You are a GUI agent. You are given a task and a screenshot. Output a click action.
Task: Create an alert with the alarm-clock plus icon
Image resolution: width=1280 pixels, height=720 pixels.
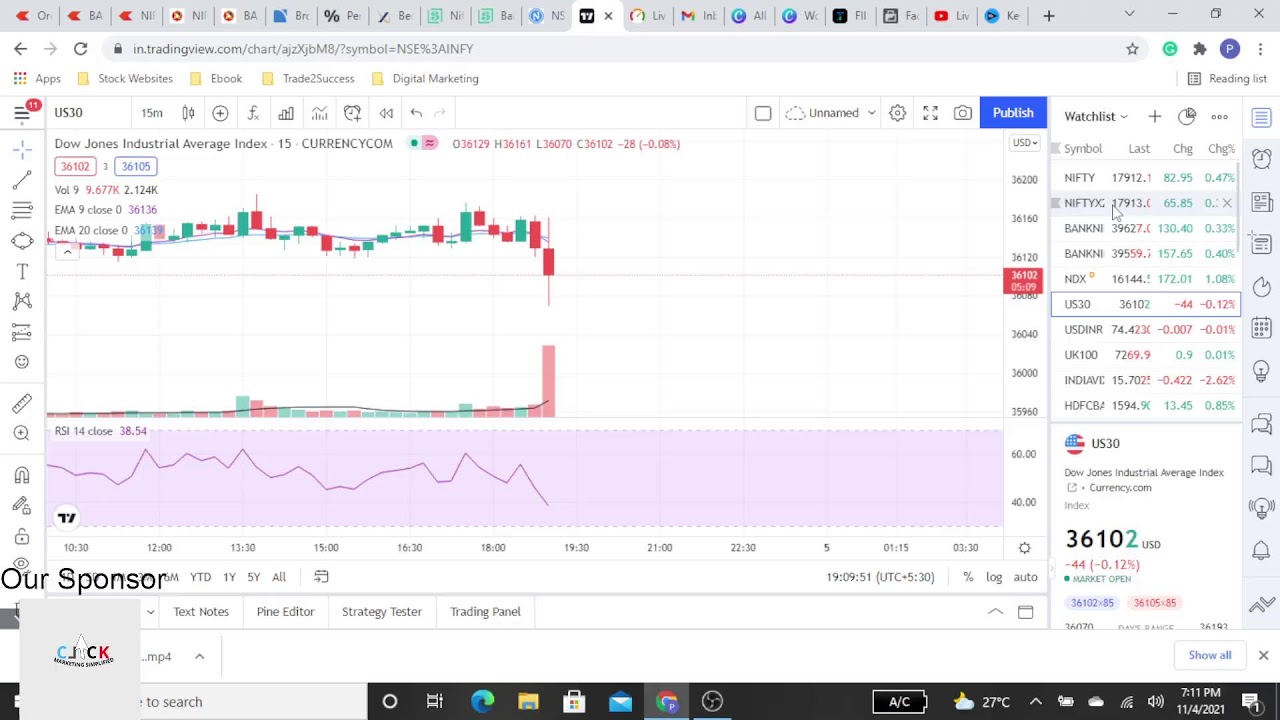click(352, 113)
